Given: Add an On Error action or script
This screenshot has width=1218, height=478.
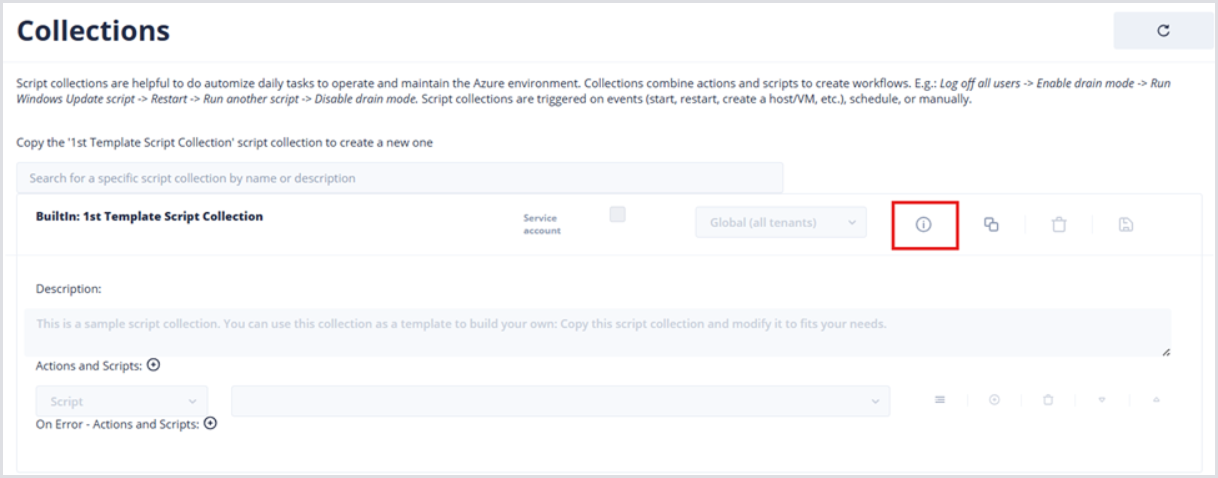Looking at the screenshot, I should tap(210, 424).
